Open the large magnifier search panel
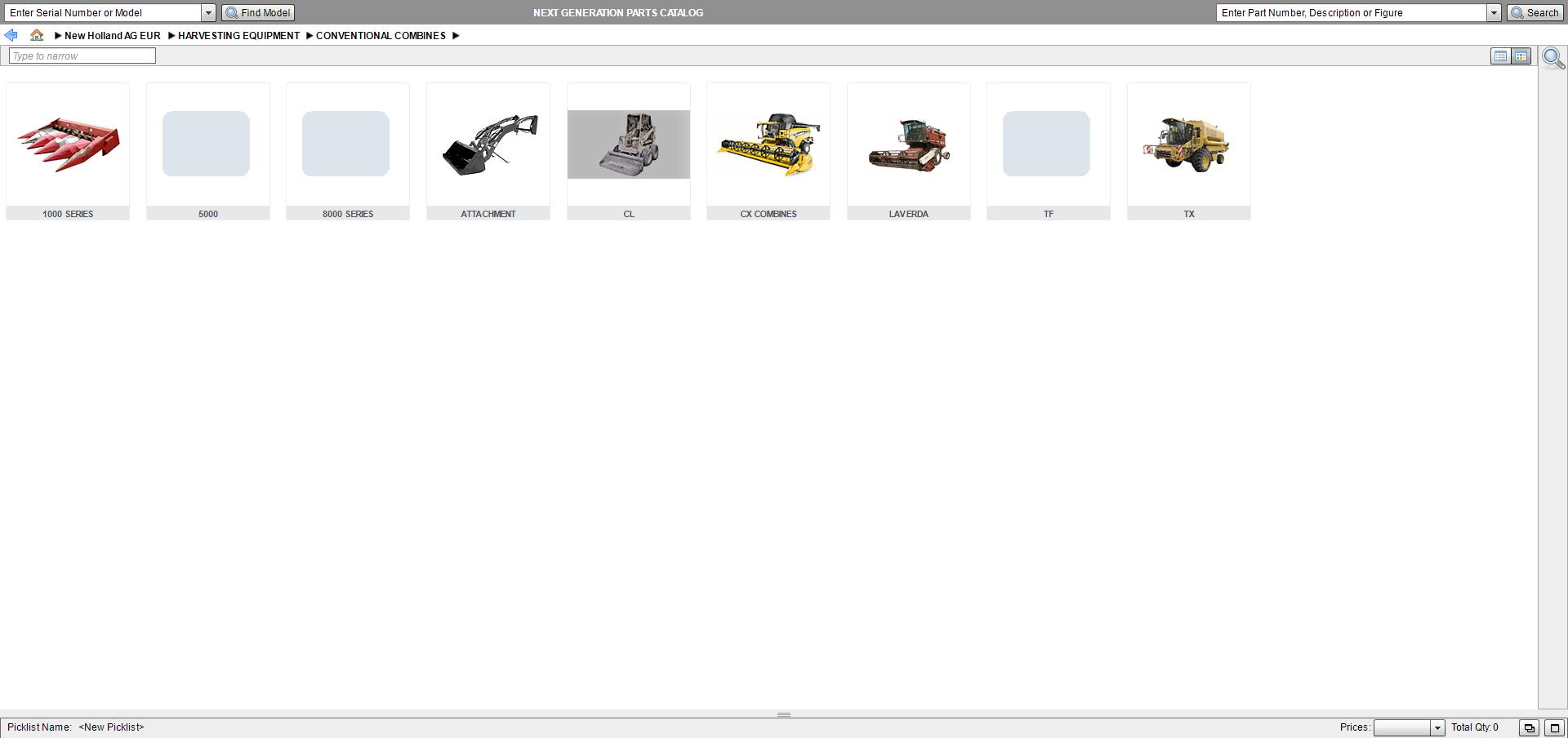1568x738 pixels. pyautogui.click(x=1553, y=58)
